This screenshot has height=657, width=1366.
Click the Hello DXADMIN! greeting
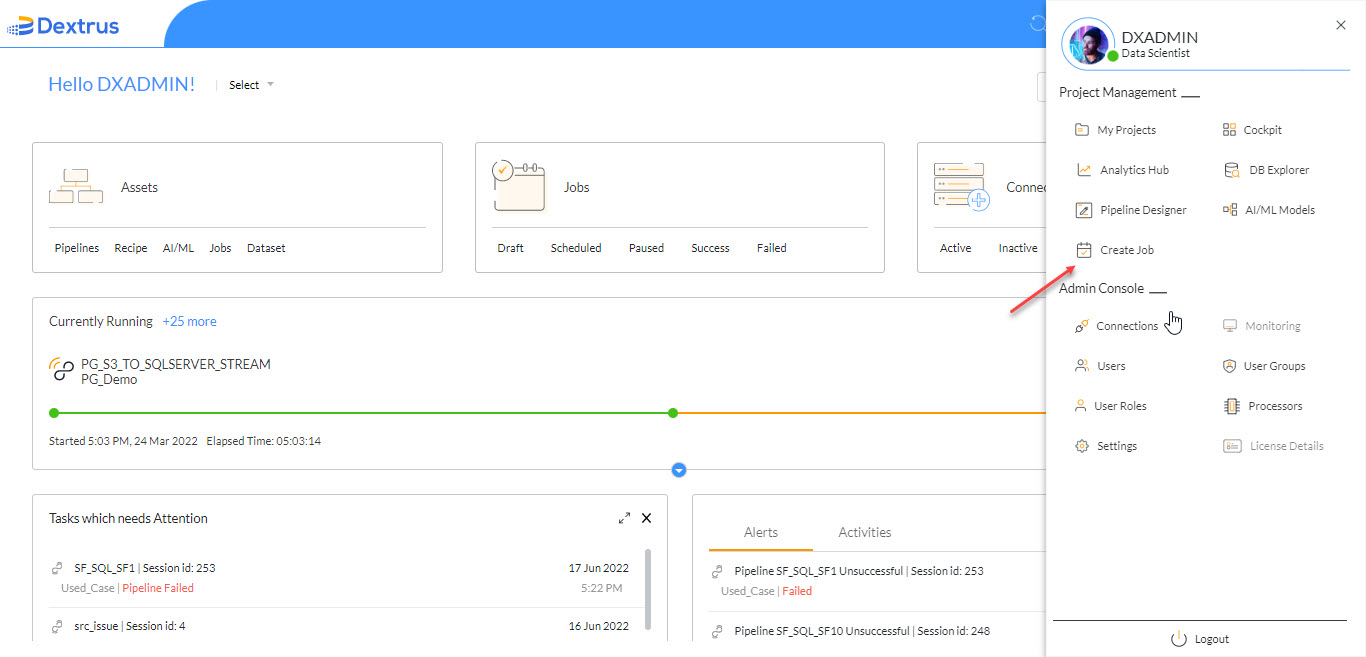pos(122,84)
